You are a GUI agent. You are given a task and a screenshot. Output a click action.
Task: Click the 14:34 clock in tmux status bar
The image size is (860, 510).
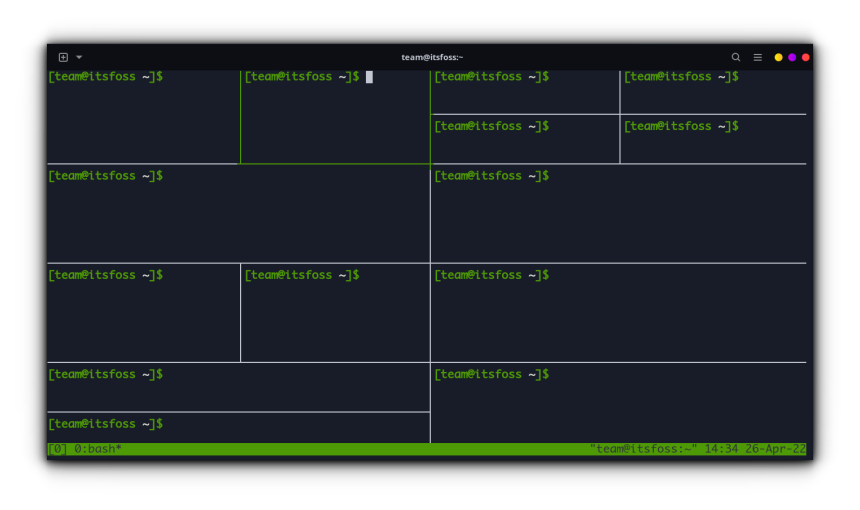[721, 449]
